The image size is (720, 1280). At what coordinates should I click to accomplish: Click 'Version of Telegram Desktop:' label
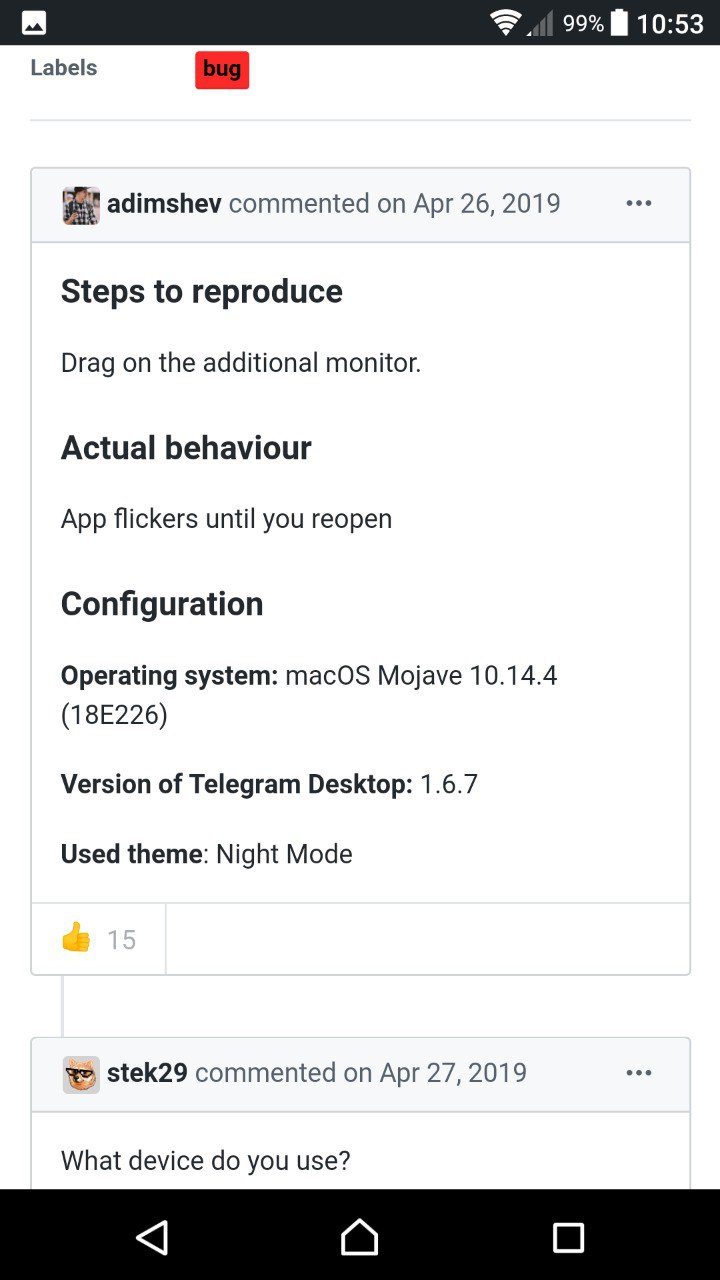tap(237, 784)
